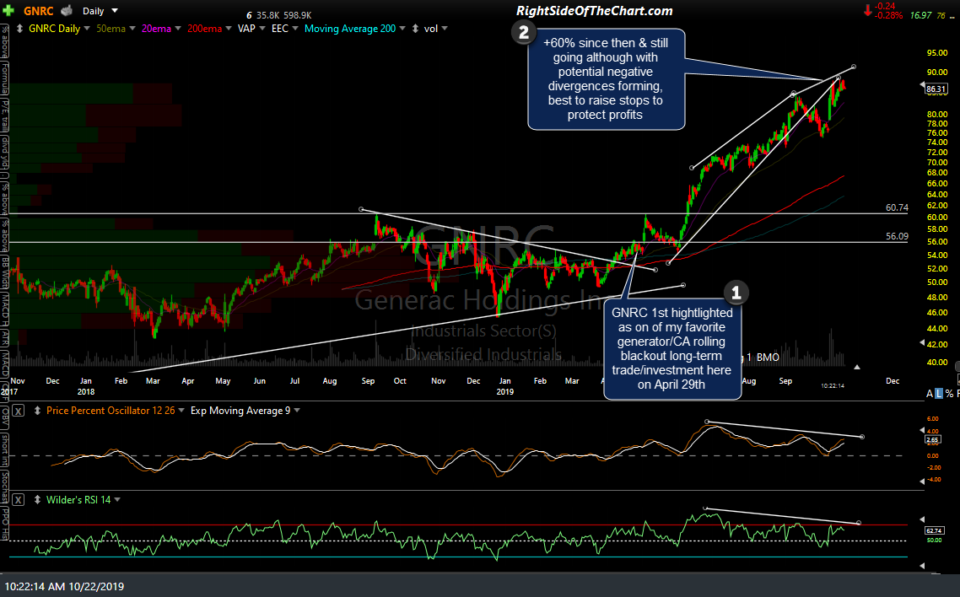Click the 86.31 last price marker on axis
960x597 pixels.
click(935, 88)
